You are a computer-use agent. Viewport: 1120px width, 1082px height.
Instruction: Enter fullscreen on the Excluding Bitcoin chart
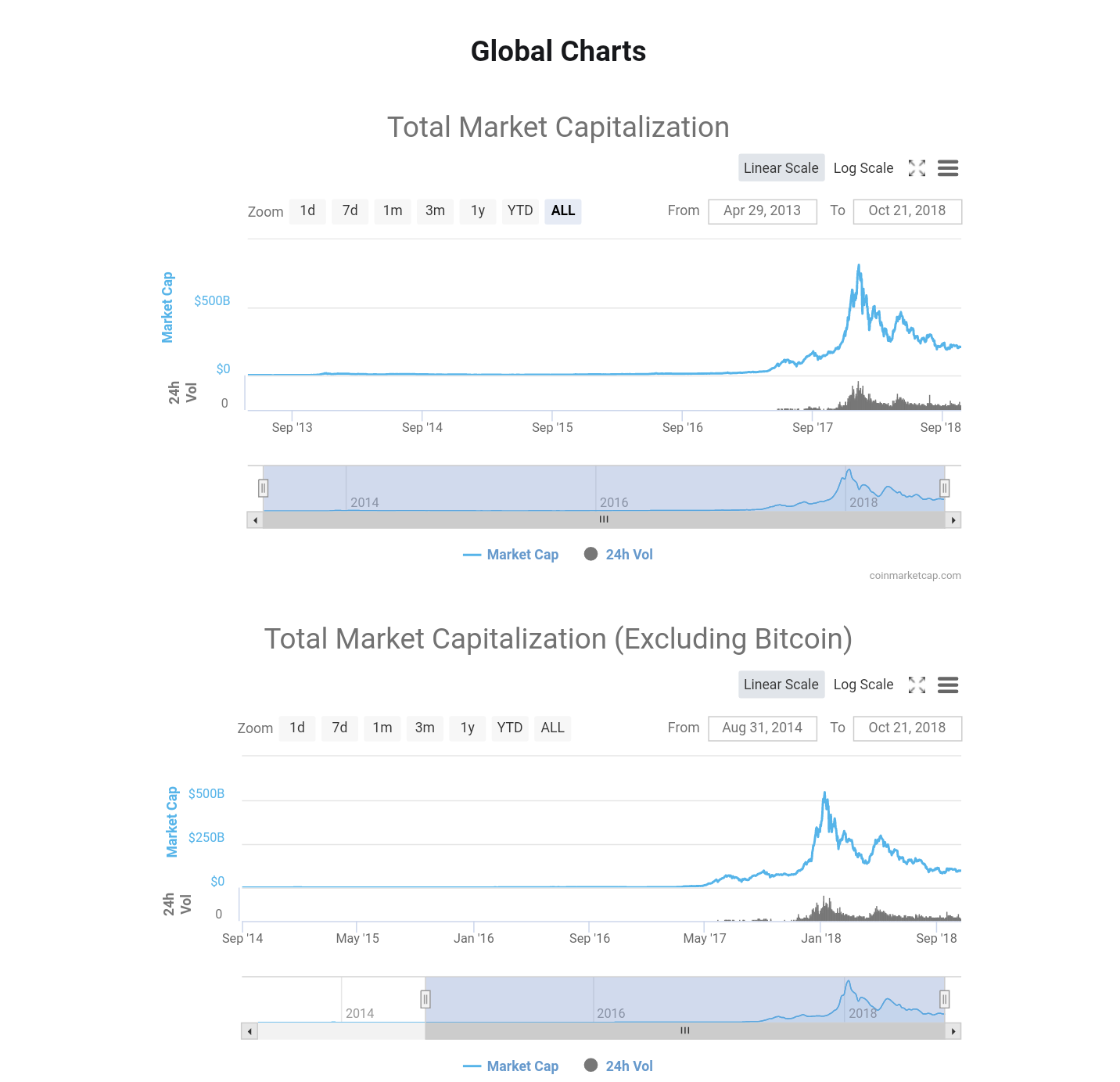click(917, 685)
